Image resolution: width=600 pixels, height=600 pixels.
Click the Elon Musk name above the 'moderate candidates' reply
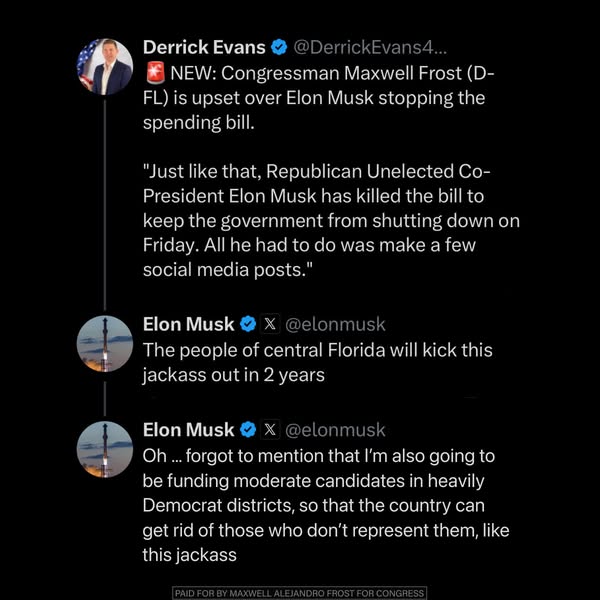189,430
